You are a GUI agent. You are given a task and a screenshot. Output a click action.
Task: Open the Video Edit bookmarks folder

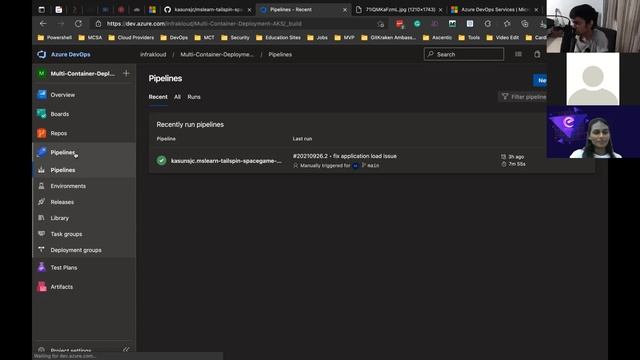point(503,38)
